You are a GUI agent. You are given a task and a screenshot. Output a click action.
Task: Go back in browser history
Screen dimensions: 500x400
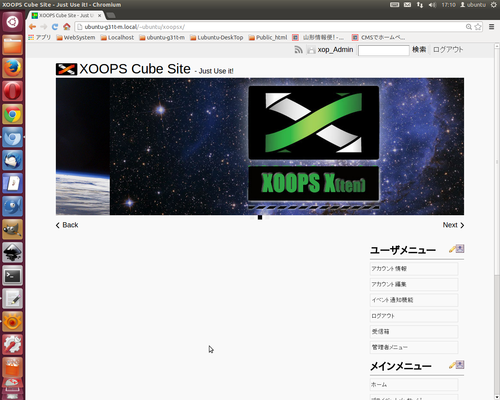tap(32, 27)
